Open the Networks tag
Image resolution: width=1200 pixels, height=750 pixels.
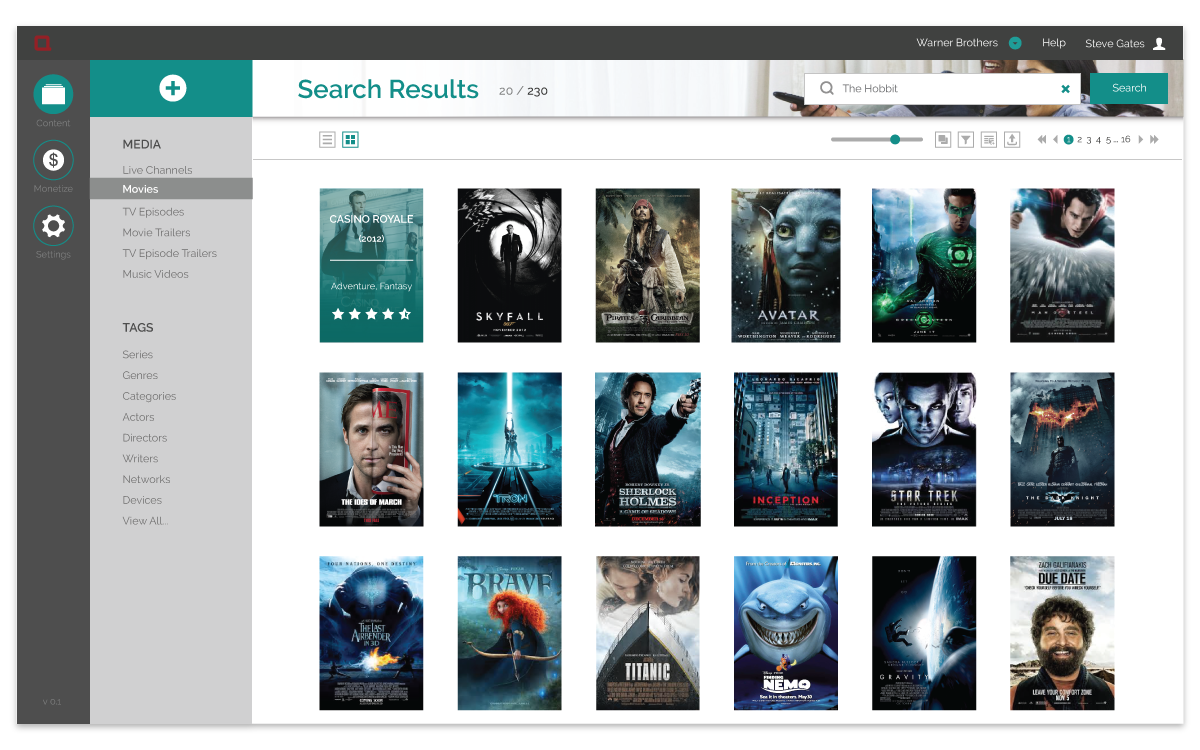146,480
